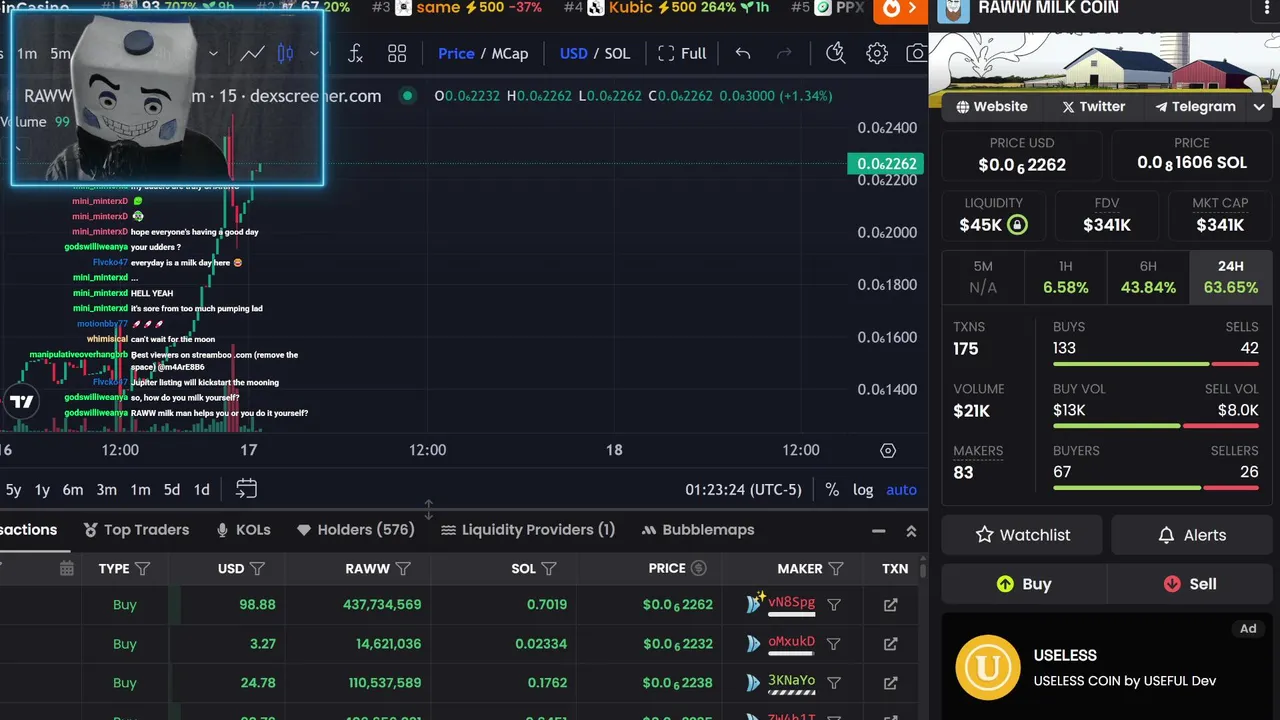The width and height of the screenshot is (1280, 720).
Task: Open the USELESS COIN ad
Action: [1107, 666]
